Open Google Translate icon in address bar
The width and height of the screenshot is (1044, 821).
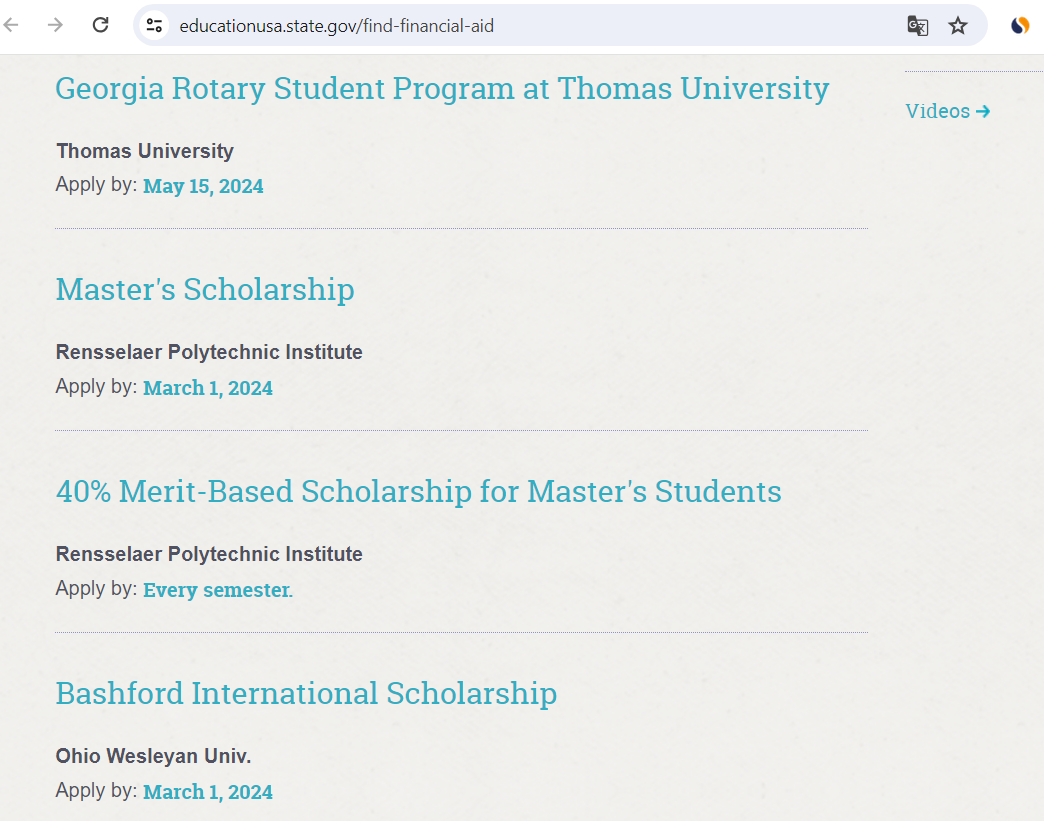click(x=917, y=25)
